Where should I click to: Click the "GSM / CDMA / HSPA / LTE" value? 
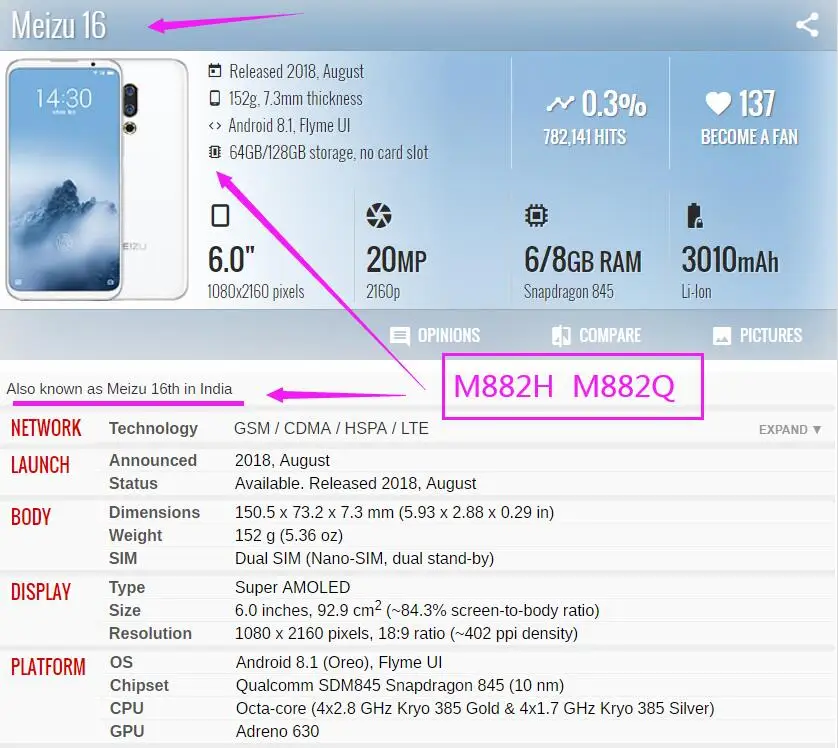[x=331, y=428]
